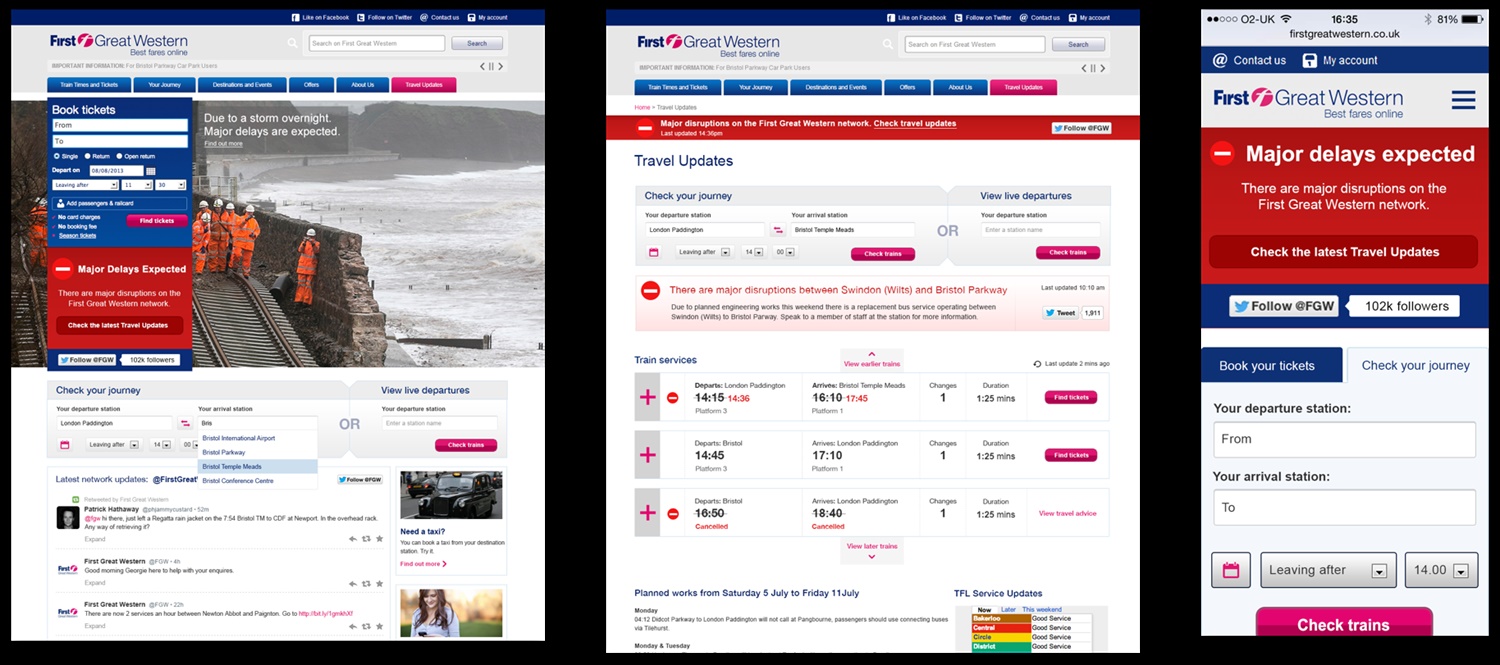Click First Great Western logo on left homepage
Screen dimensions: 1500x665
coord(119,43)
